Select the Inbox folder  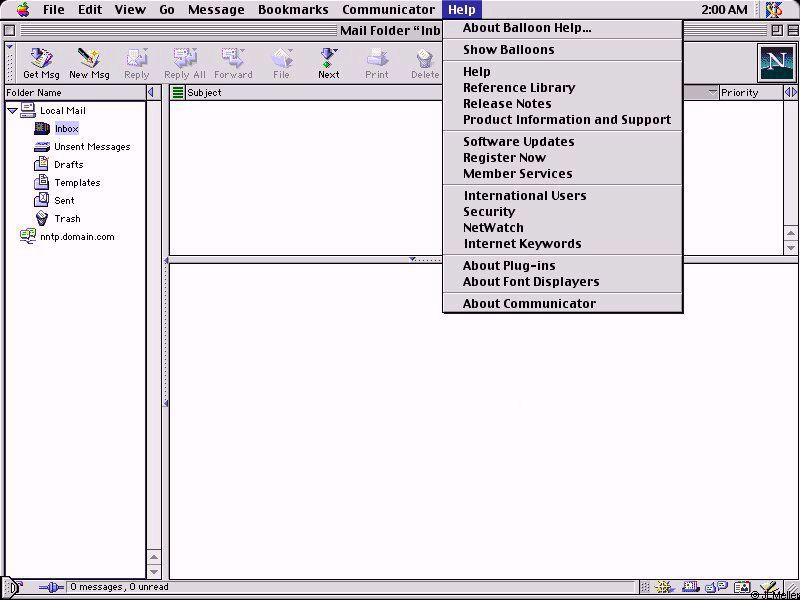(x=66, y=129)
